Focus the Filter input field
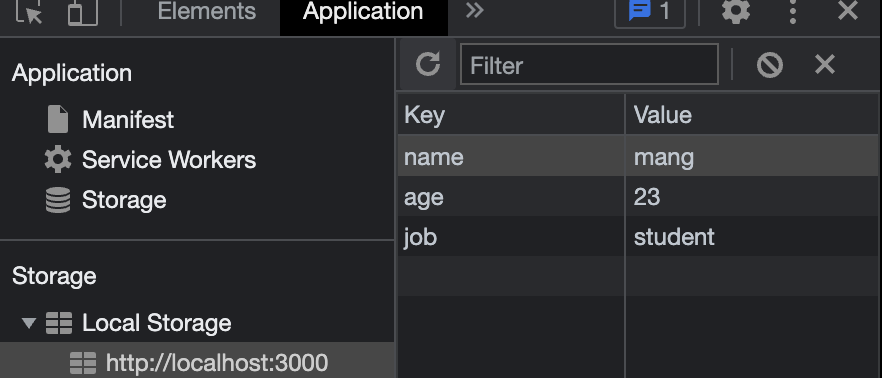882x378 pixels. click(589, 65)
